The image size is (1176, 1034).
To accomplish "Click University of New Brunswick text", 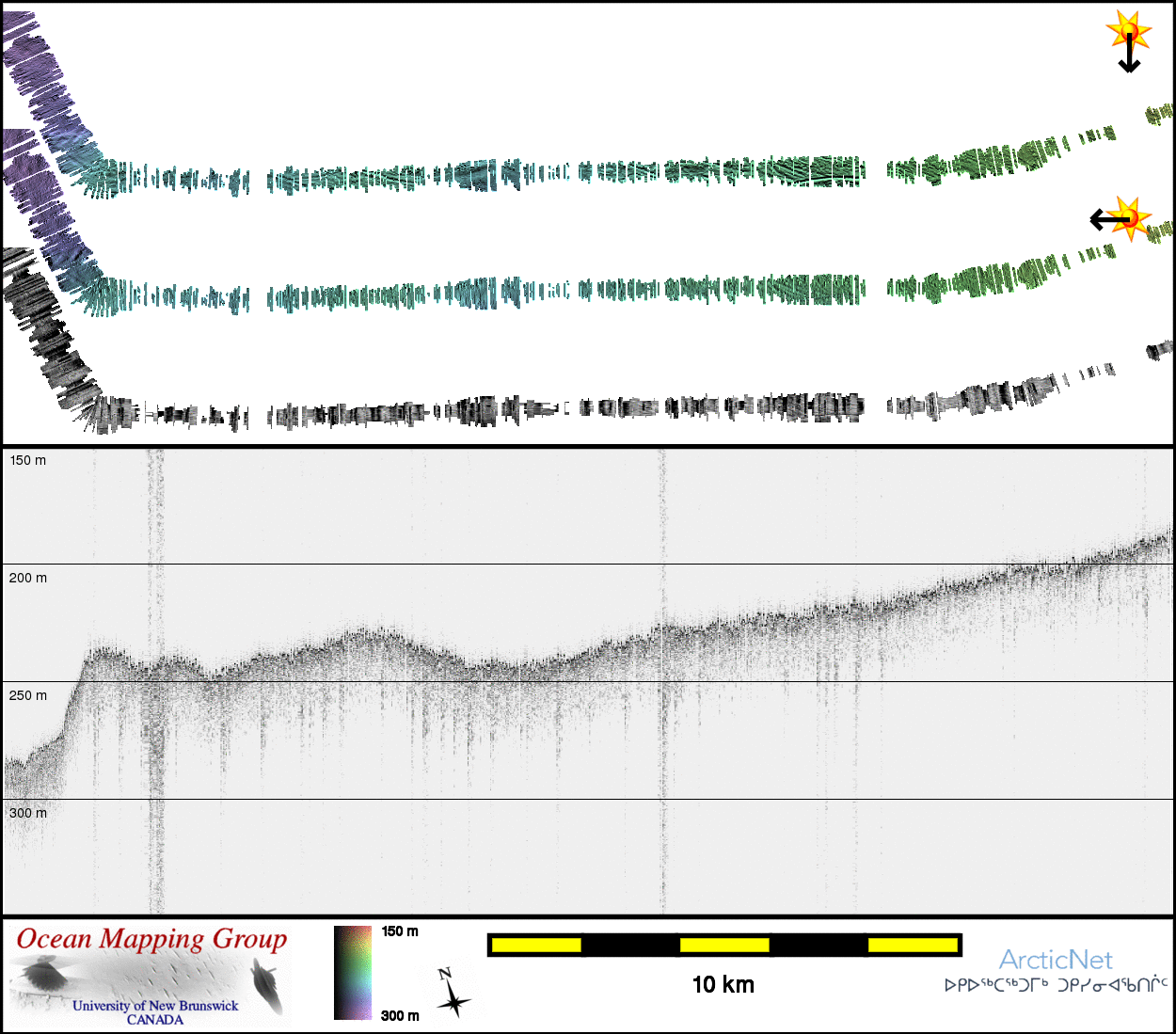I will coord(155,1005).
